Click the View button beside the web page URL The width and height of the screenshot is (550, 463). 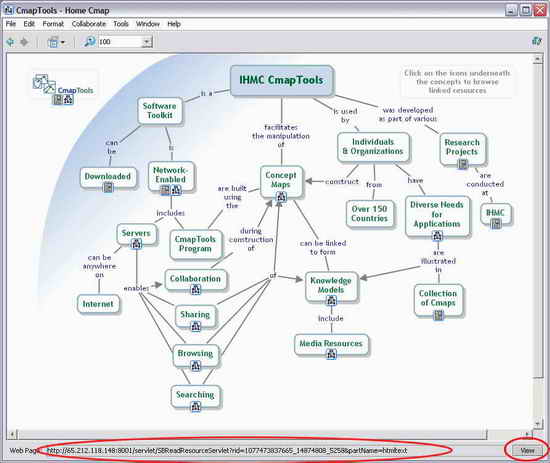click(x=527, y=450)
